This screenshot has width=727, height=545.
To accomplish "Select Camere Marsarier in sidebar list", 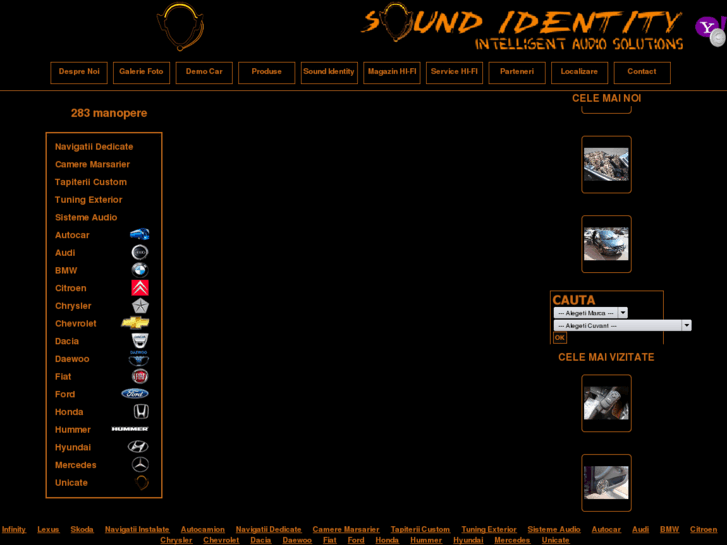I will pos(92,164).
